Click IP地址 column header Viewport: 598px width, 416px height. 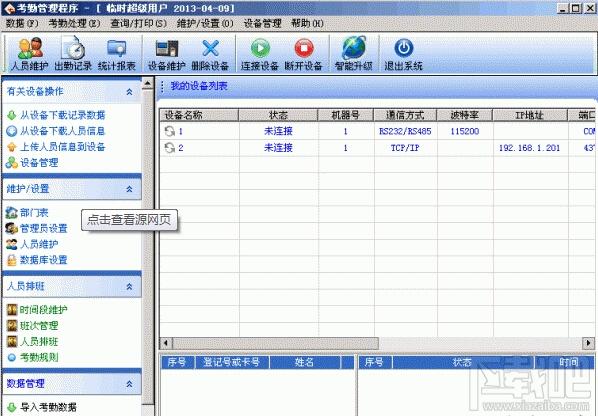click(530, 115)
